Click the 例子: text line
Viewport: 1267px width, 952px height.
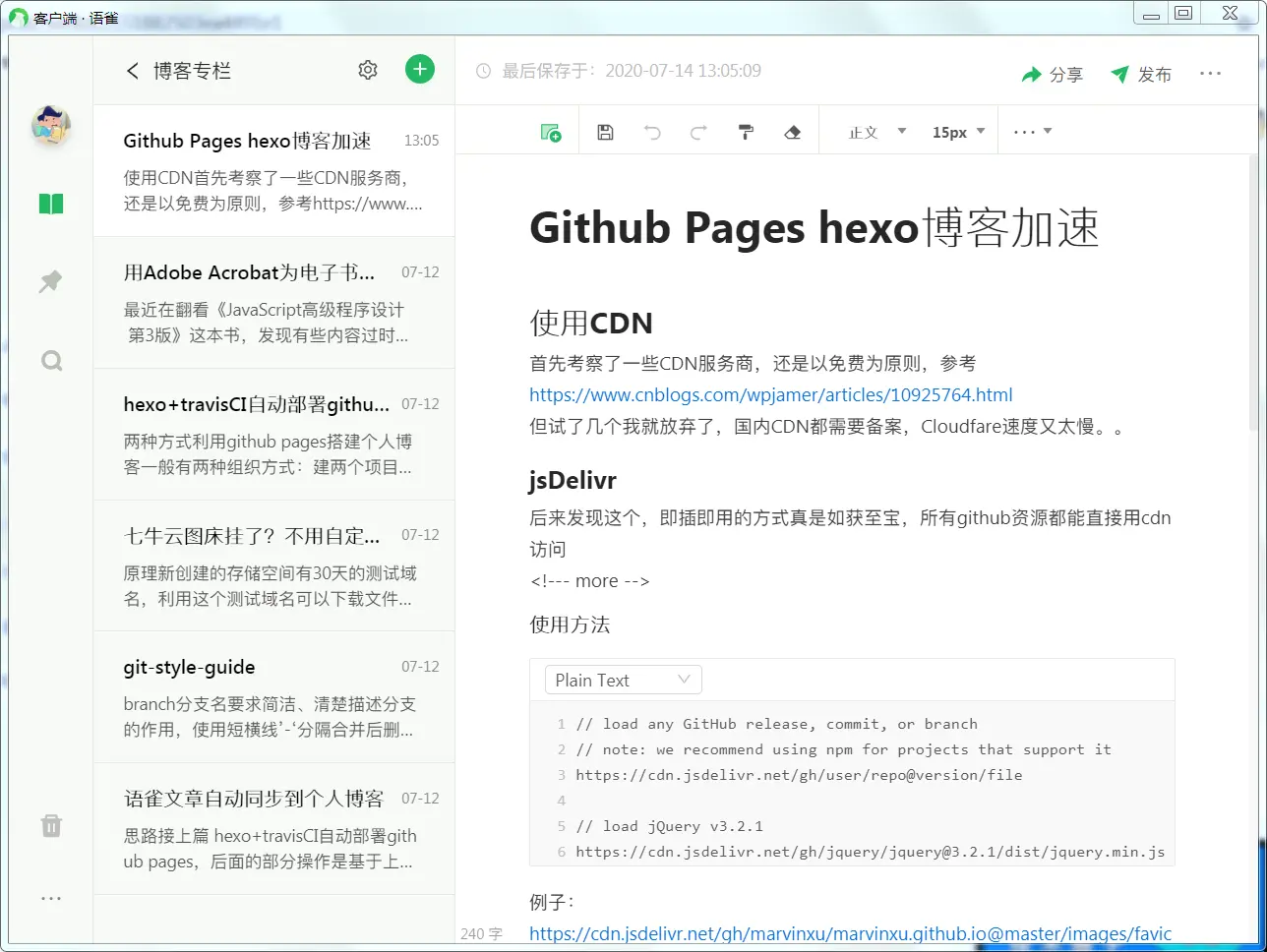(x=552, y=902)
